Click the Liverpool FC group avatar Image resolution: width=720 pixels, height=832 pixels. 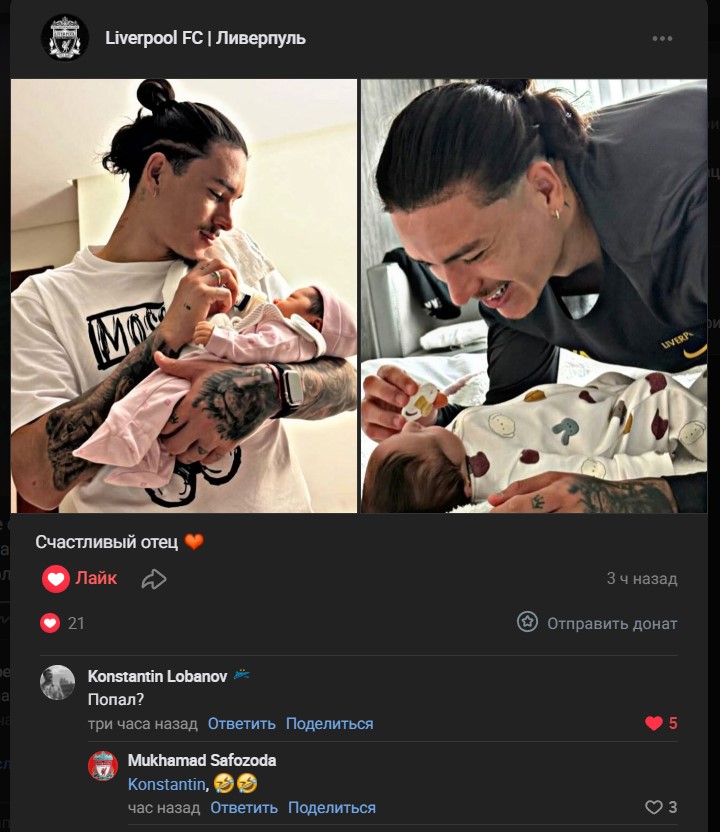(x=64, y=38)
